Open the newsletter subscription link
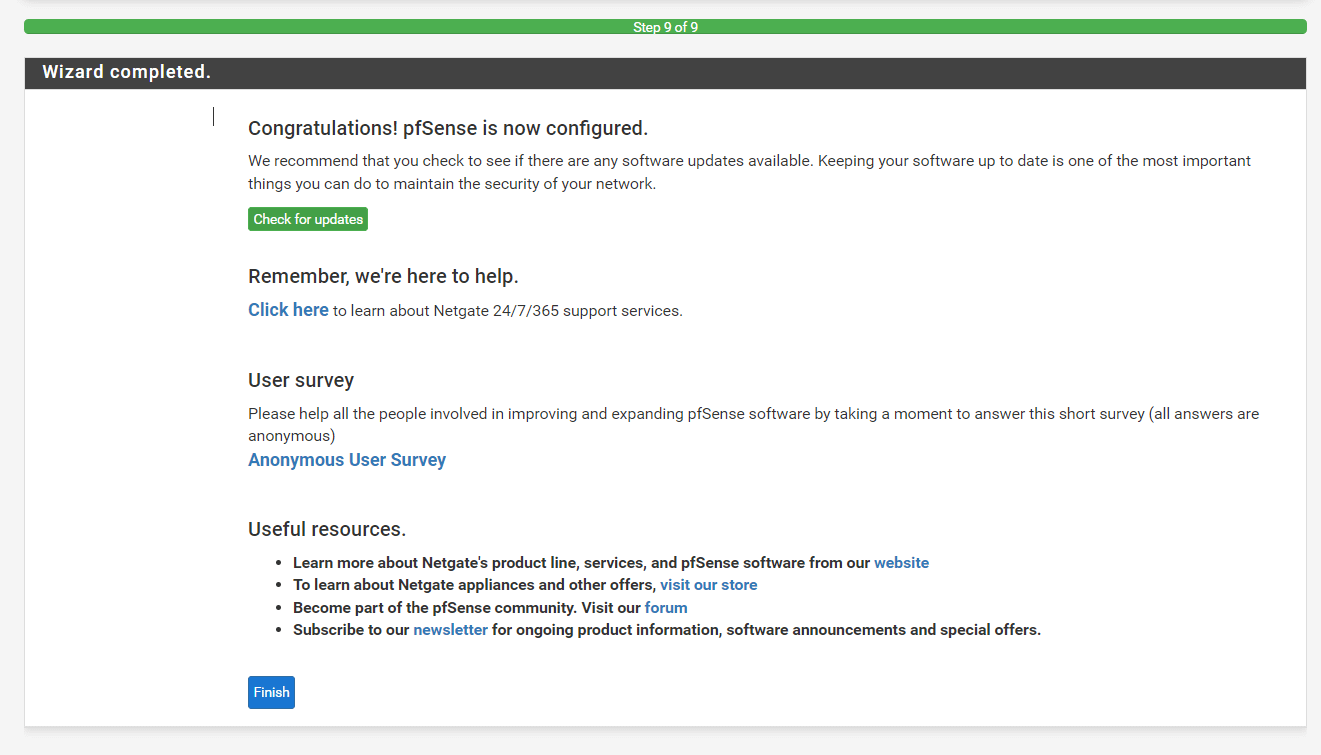Screen dimensions: 1321x755 point(450,630)
